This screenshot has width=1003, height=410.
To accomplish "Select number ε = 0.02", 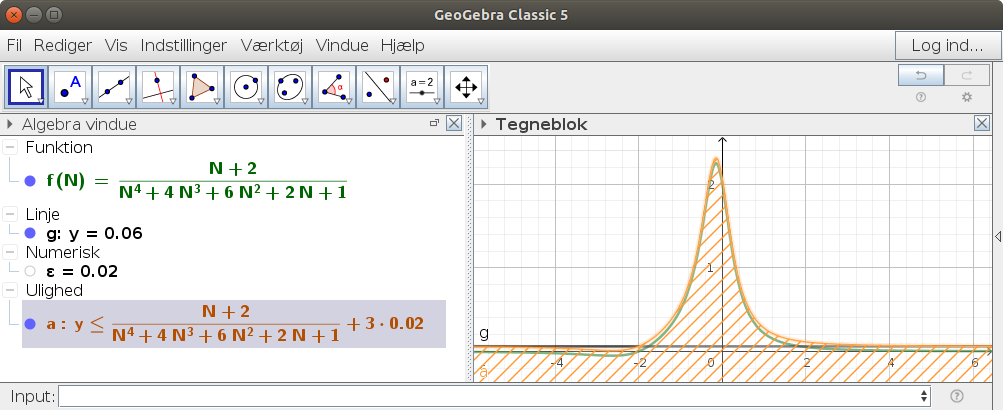I will 82,271.
